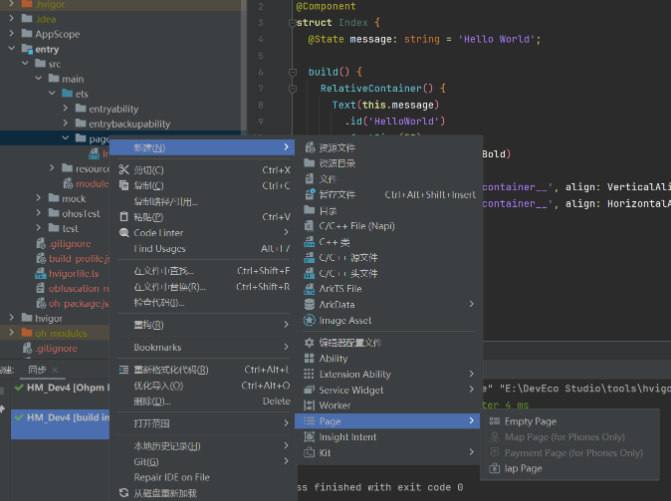Click the Image Asset icon
The height and width of the screenshot is (501, 671).
309,320
